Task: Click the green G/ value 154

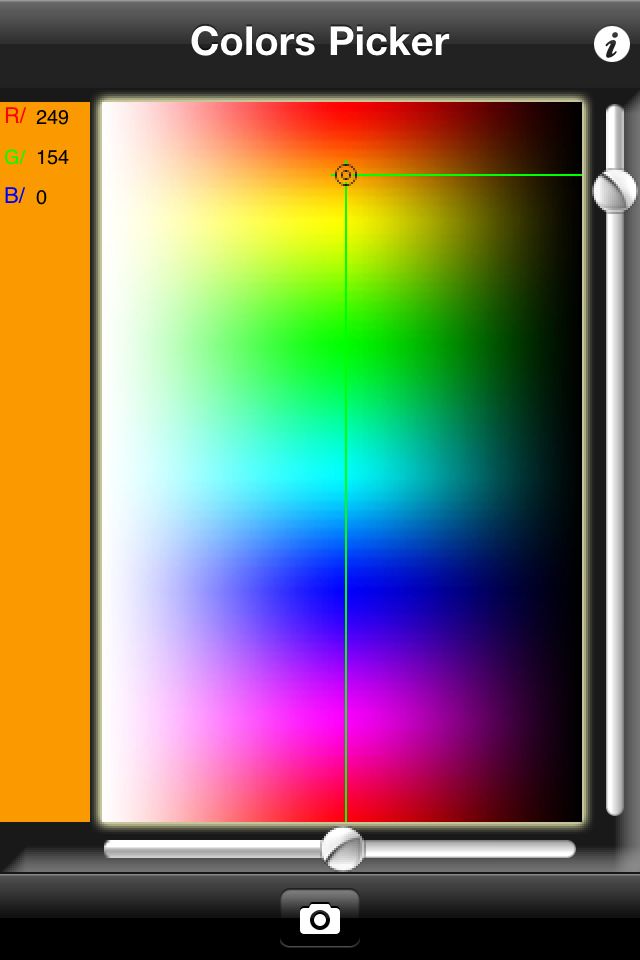Action: point(36,157)
